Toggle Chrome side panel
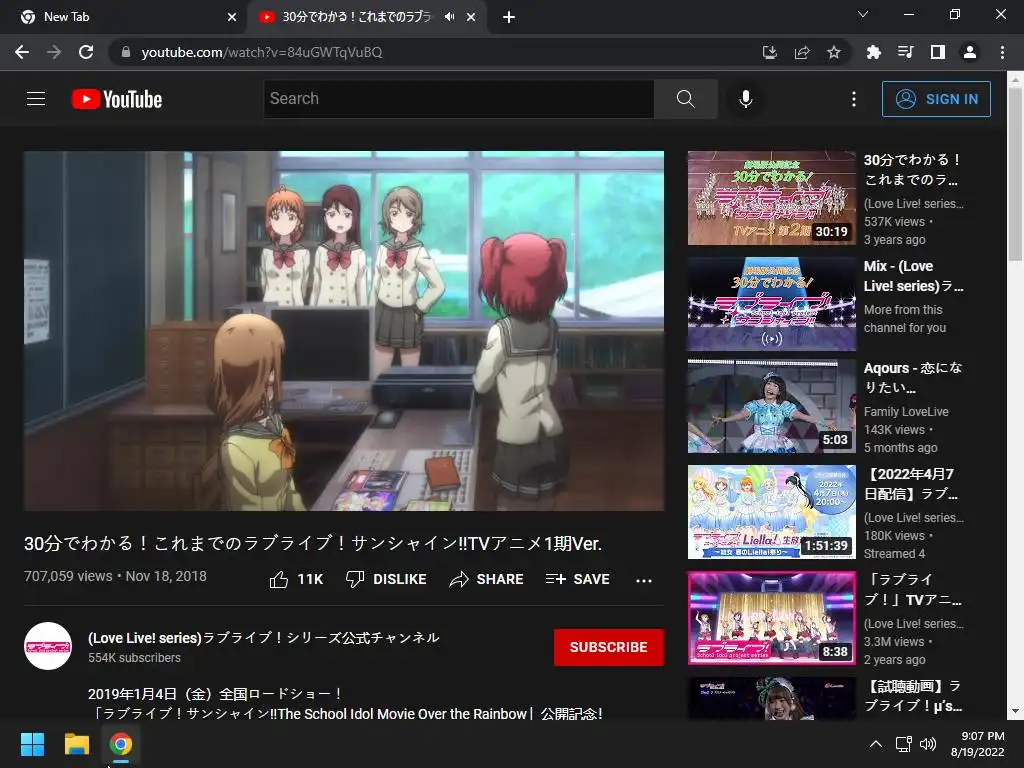 [938, 52]
